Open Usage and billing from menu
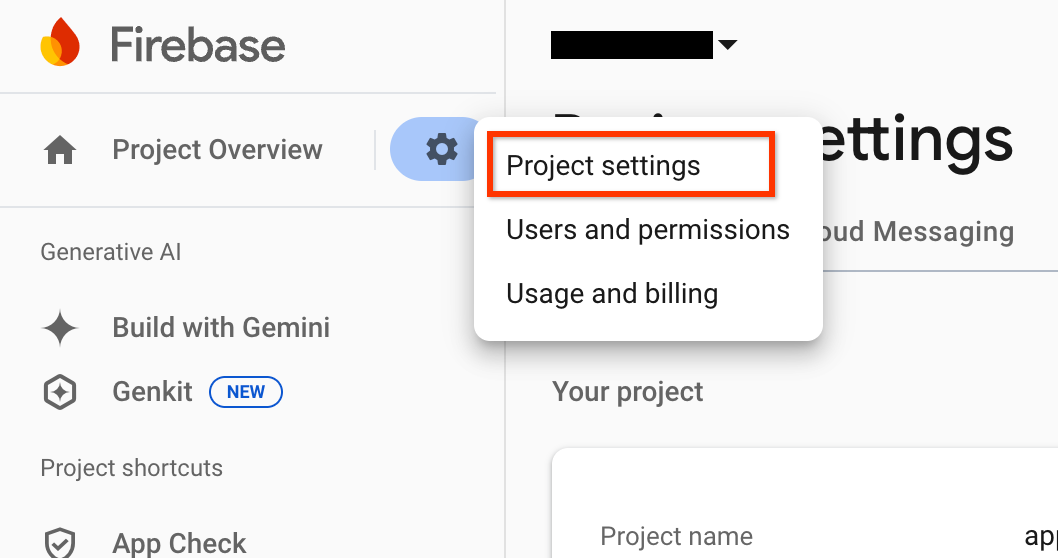 click(x=612, y=294)
